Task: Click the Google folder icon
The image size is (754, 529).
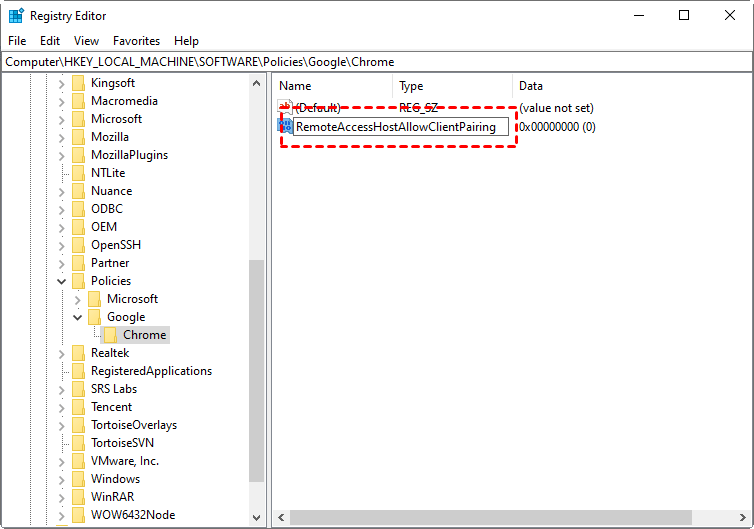Action: 95,317
